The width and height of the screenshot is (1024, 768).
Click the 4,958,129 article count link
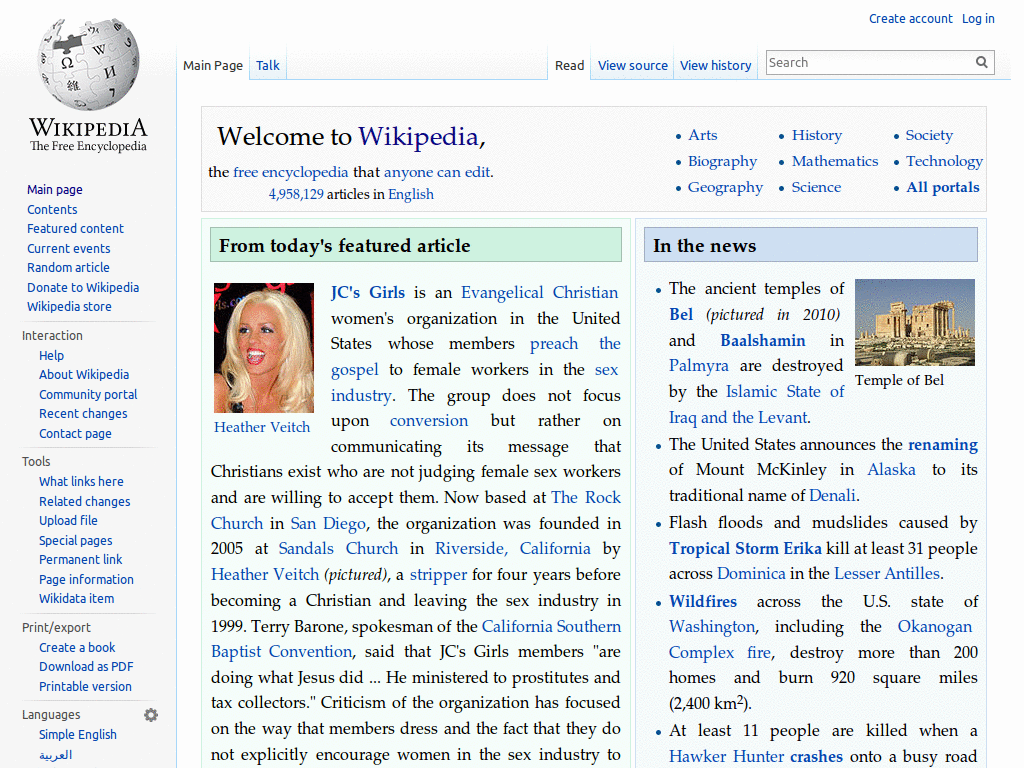point(296,195)
